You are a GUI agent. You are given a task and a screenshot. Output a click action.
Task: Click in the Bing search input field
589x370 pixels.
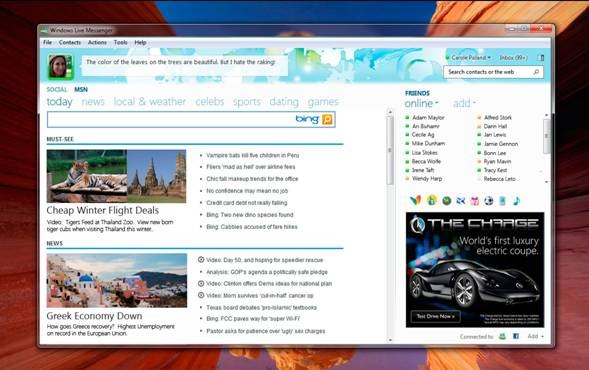click(171, 119)
